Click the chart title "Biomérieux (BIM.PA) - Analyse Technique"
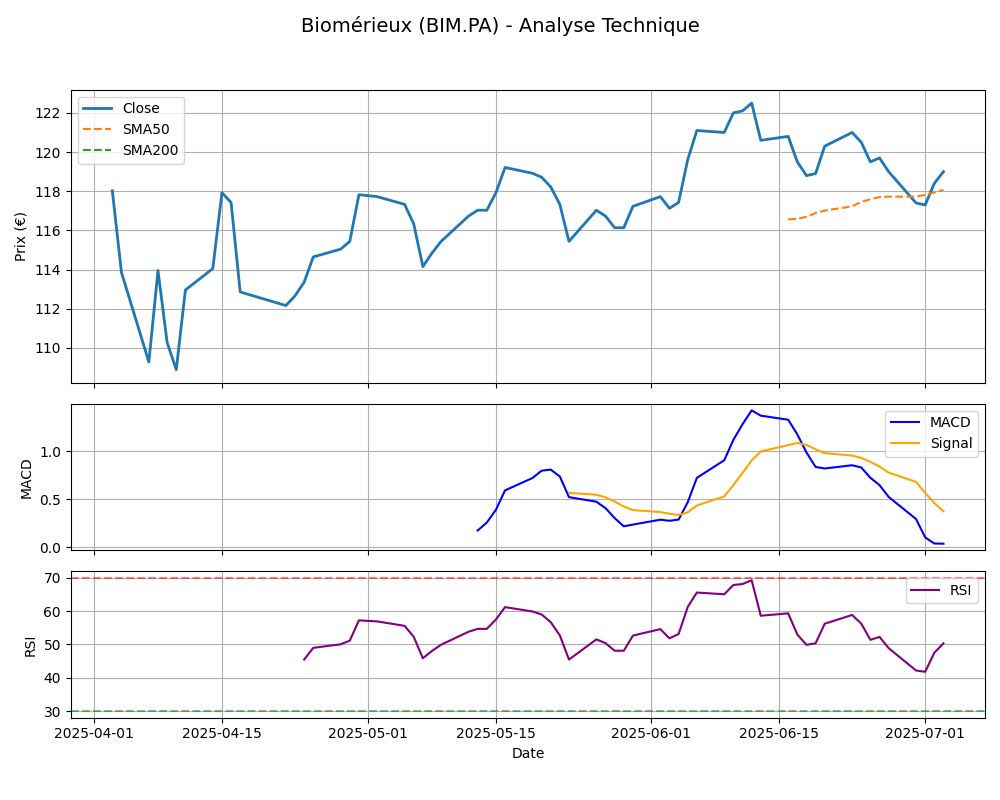Viewport: 1000px width, 800px height. (x=500, y=26)
